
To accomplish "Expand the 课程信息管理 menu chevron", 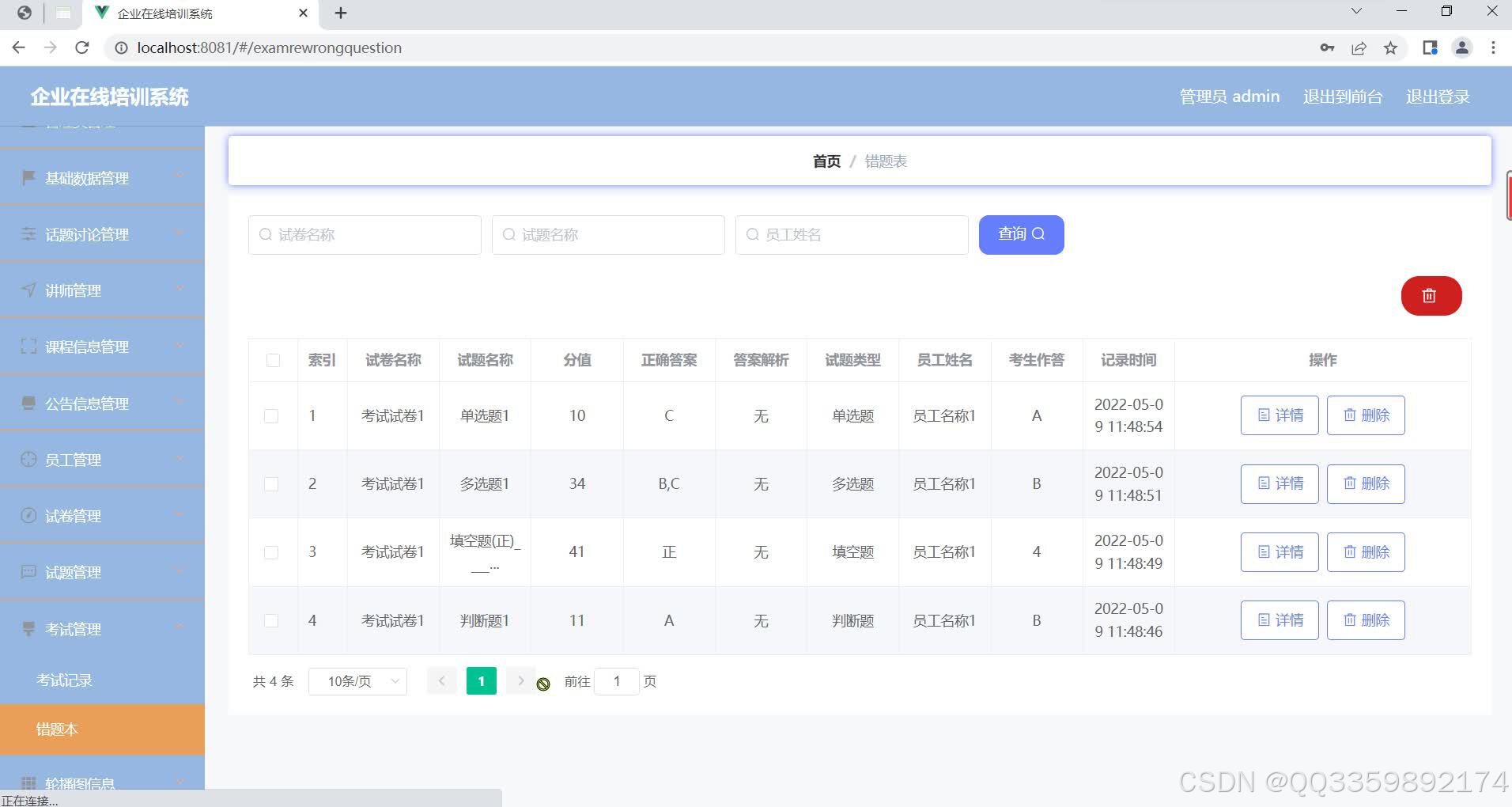I will point(179,345).
